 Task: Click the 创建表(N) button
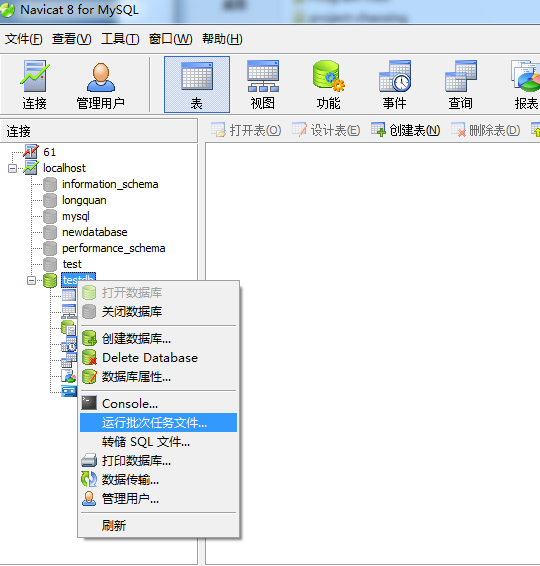coord(406,130)
